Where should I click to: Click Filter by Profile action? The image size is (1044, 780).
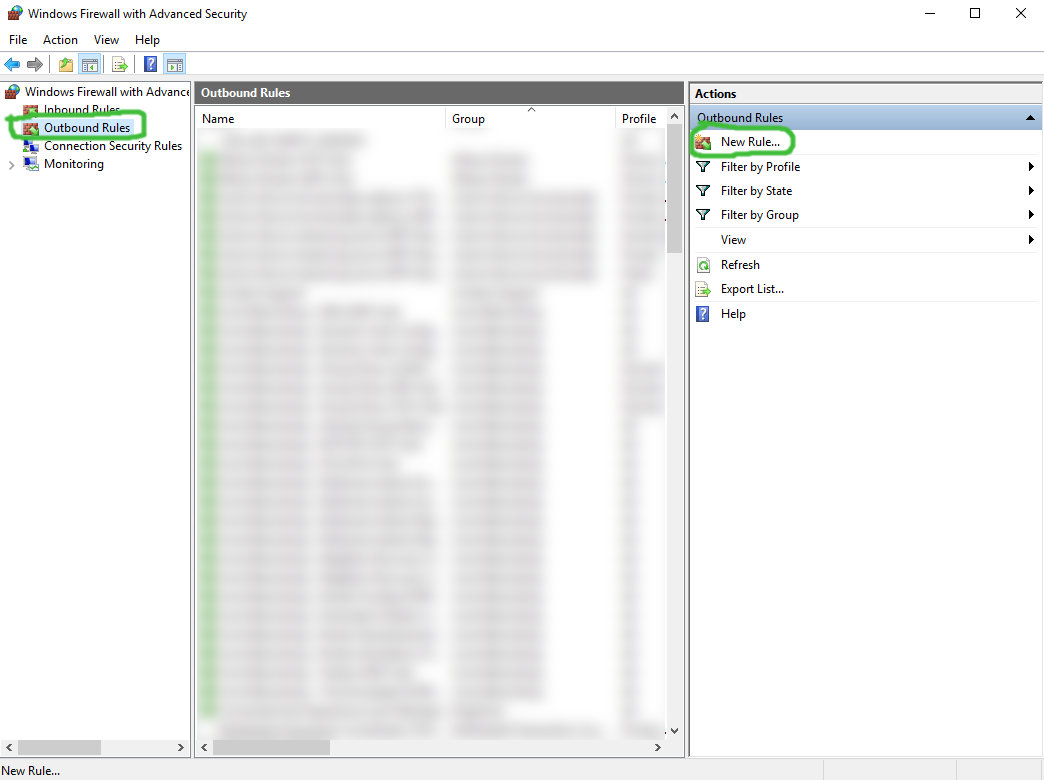click(760, 167)
